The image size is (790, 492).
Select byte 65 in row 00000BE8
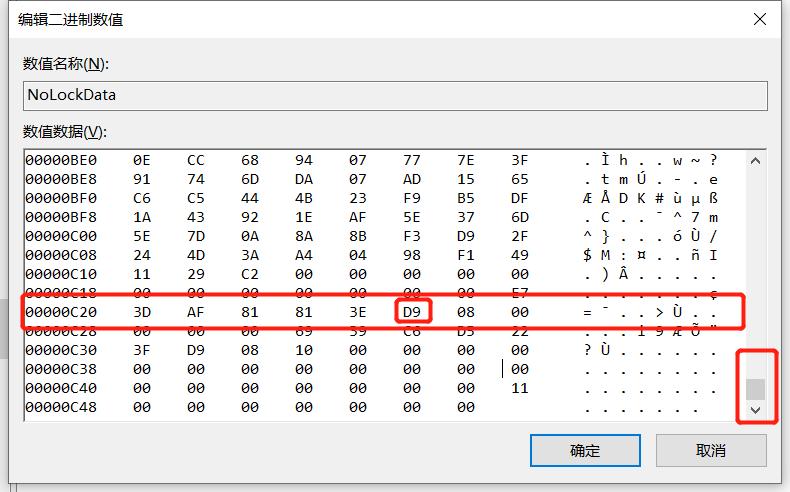[x=519, y=179]
